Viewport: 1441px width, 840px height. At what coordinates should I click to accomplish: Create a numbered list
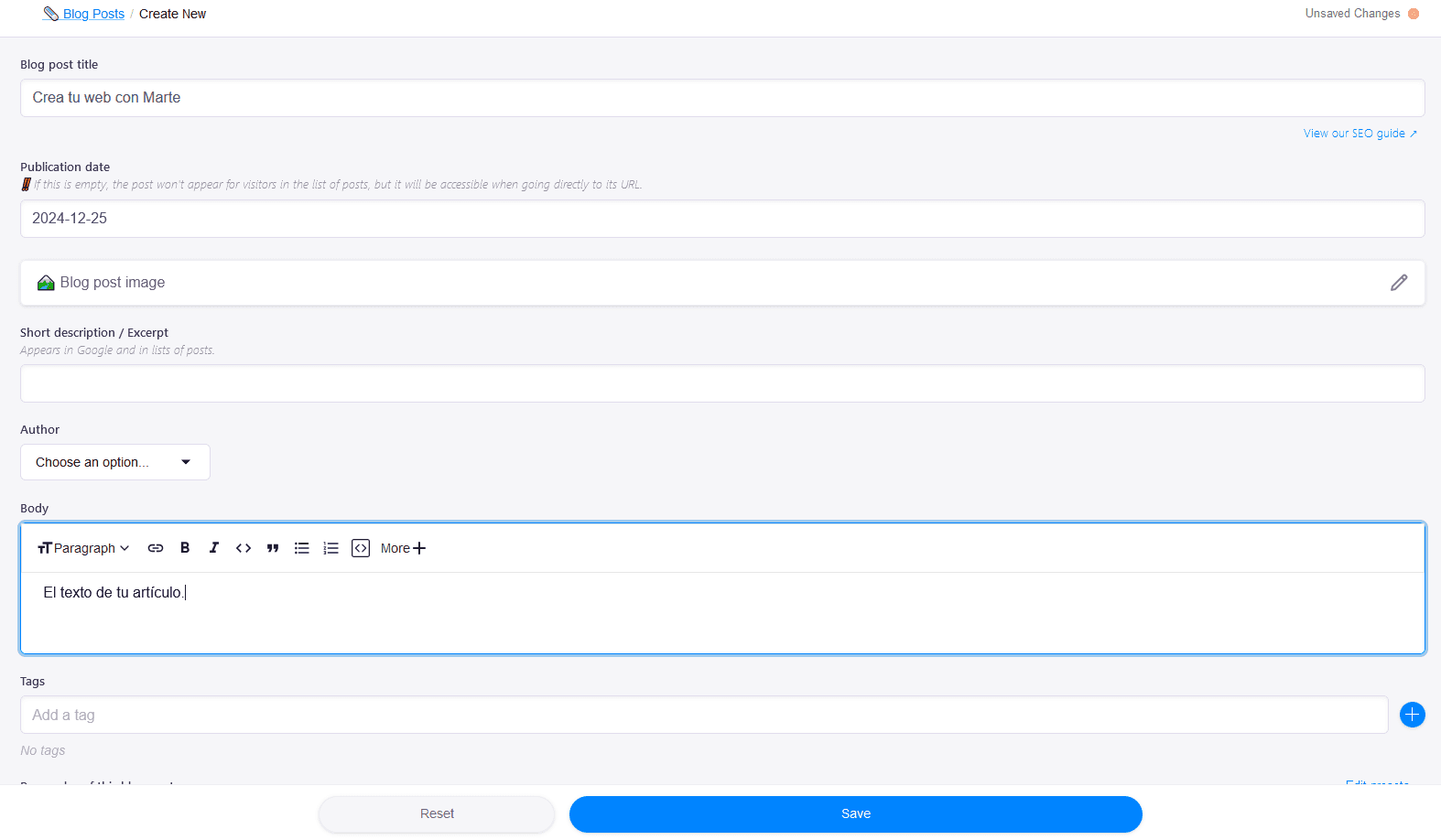[331, 548]
